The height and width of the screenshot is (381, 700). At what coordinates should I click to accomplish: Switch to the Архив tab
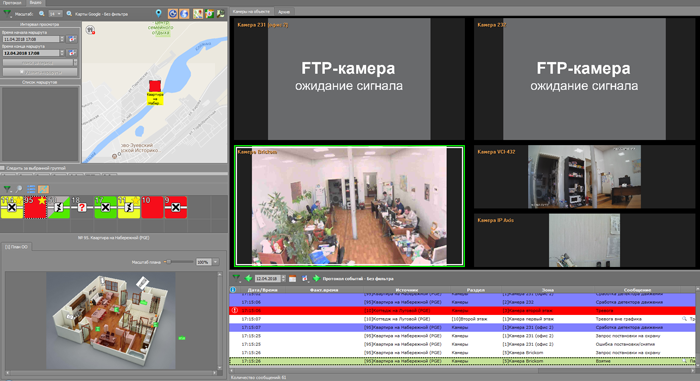coord(283,12)
